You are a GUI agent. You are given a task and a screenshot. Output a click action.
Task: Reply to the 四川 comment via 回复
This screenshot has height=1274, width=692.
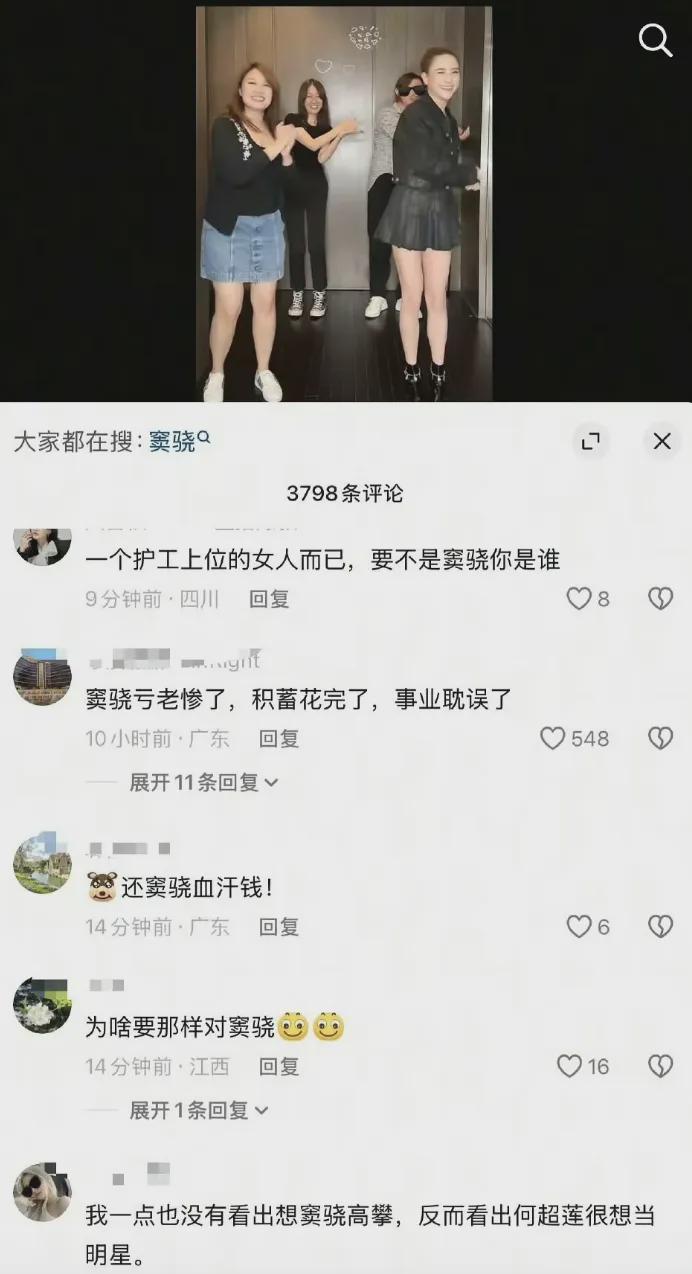tap(269, 599)
